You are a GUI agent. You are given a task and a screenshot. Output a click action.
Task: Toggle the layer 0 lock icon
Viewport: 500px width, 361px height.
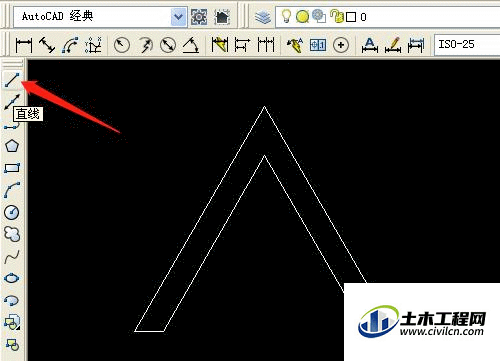[x=337, y=16]
